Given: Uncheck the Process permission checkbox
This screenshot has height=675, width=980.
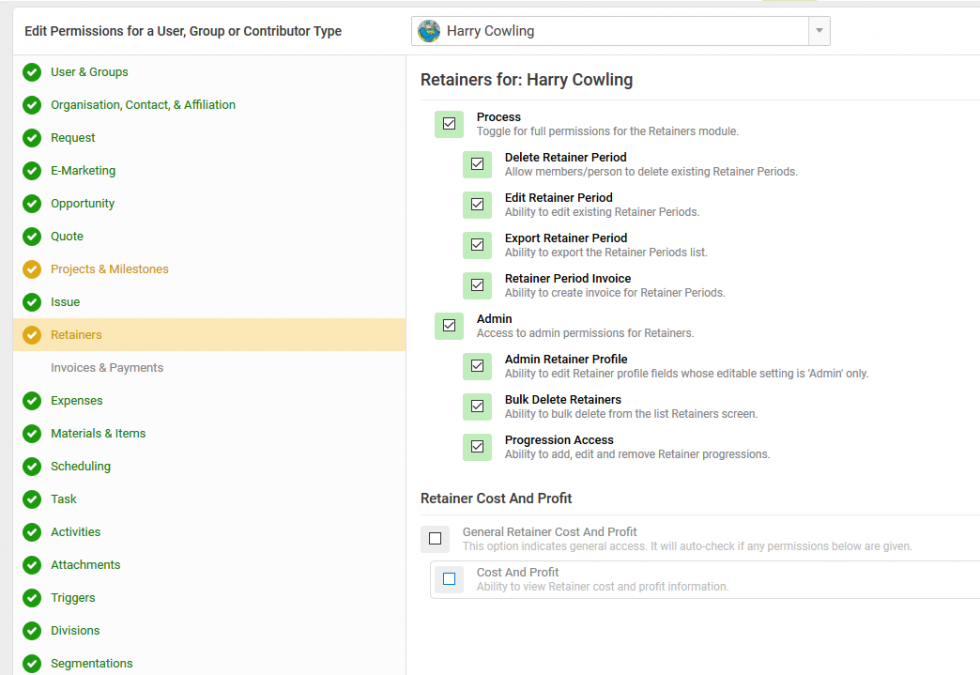Looking at the screenshot, I should tap(449, 124).
